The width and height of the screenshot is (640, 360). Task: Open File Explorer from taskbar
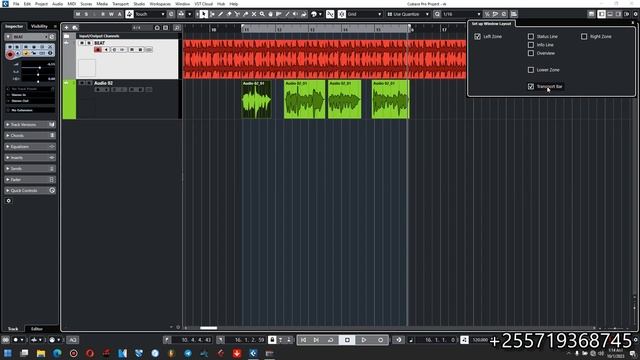41,353
